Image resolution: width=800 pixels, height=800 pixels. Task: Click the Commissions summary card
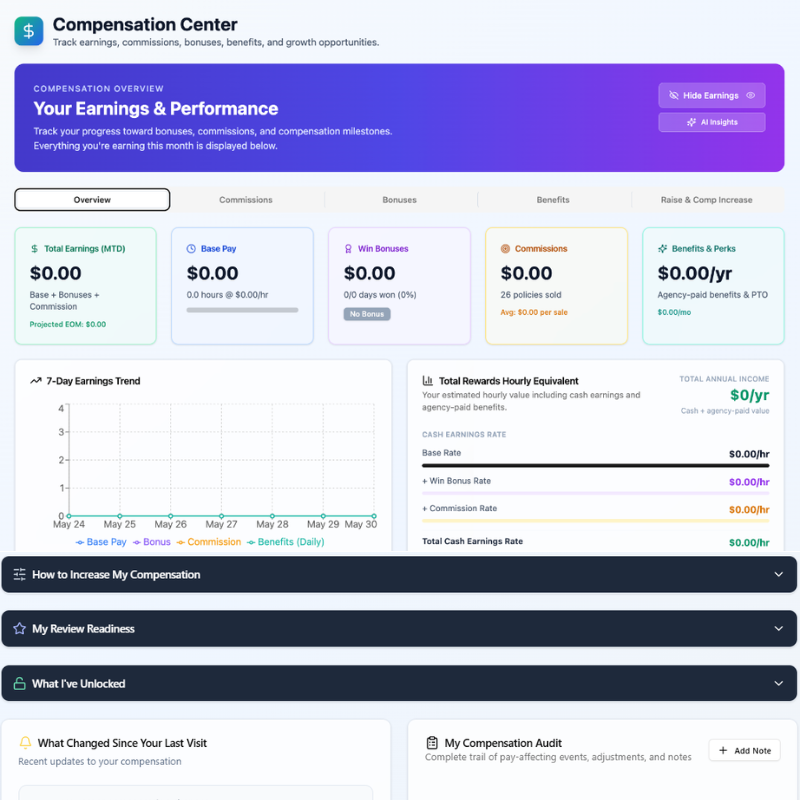click(x=557, y=286)
